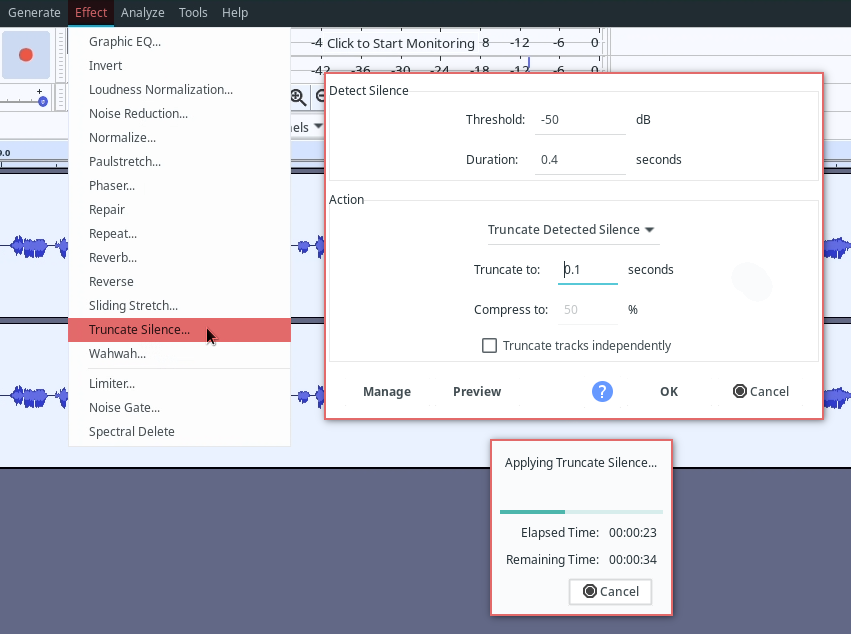Choose Truncate Silence menu entry
Viewport: 851px width, 634px height.
tap(139, 330)
